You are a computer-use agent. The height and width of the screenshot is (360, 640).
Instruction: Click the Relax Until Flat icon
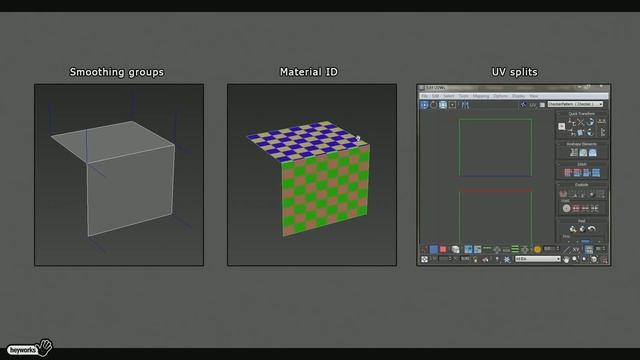pyautogui.click(x=583, y=153)
